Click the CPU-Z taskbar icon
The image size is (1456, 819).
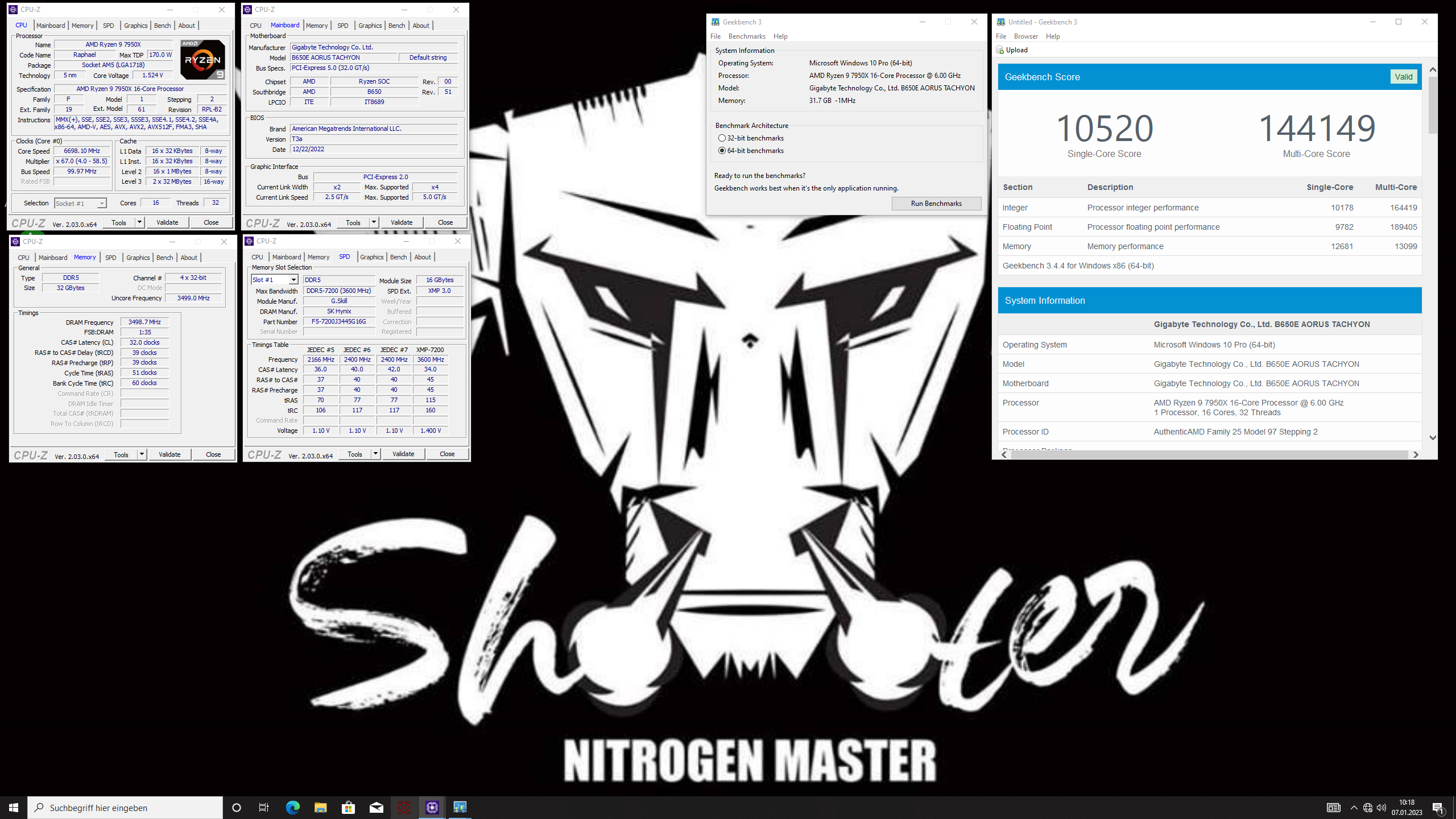point(432,807)
